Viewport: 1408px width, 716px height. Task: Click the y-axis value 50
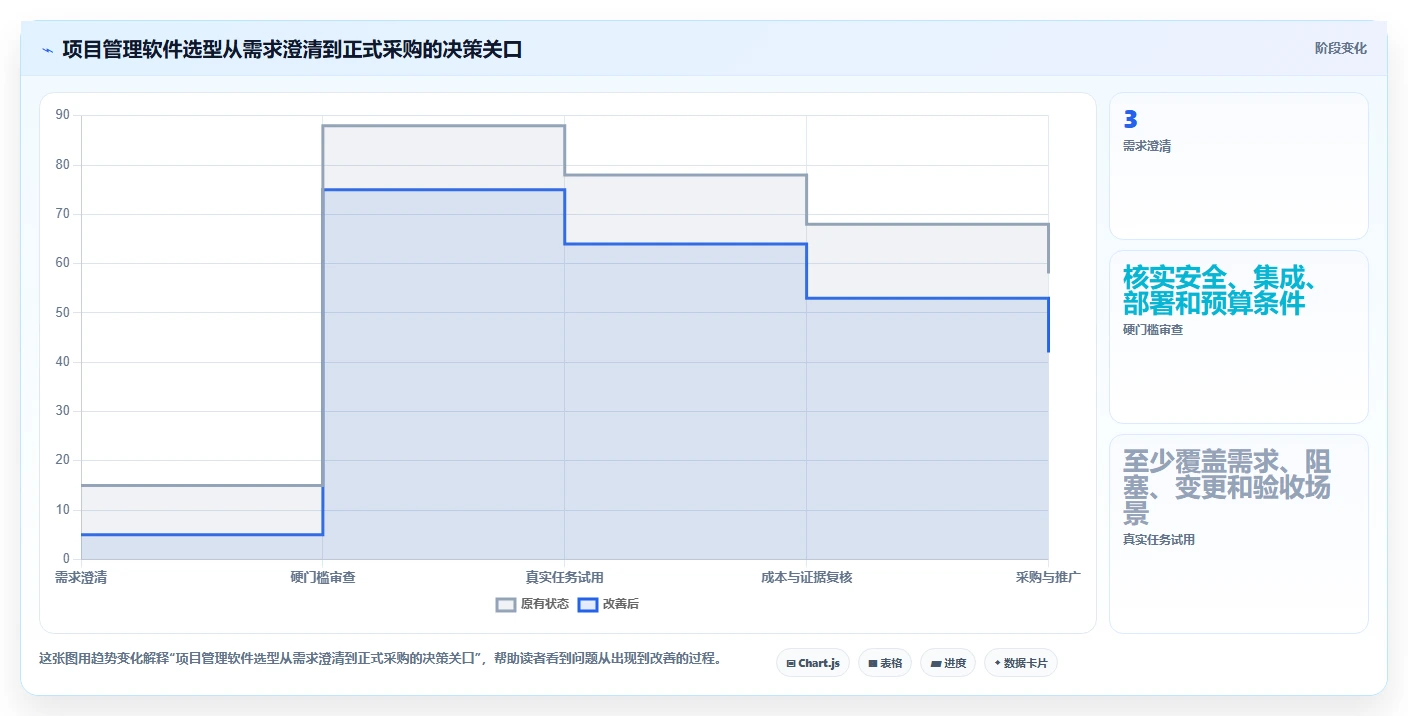pos(63,312)
